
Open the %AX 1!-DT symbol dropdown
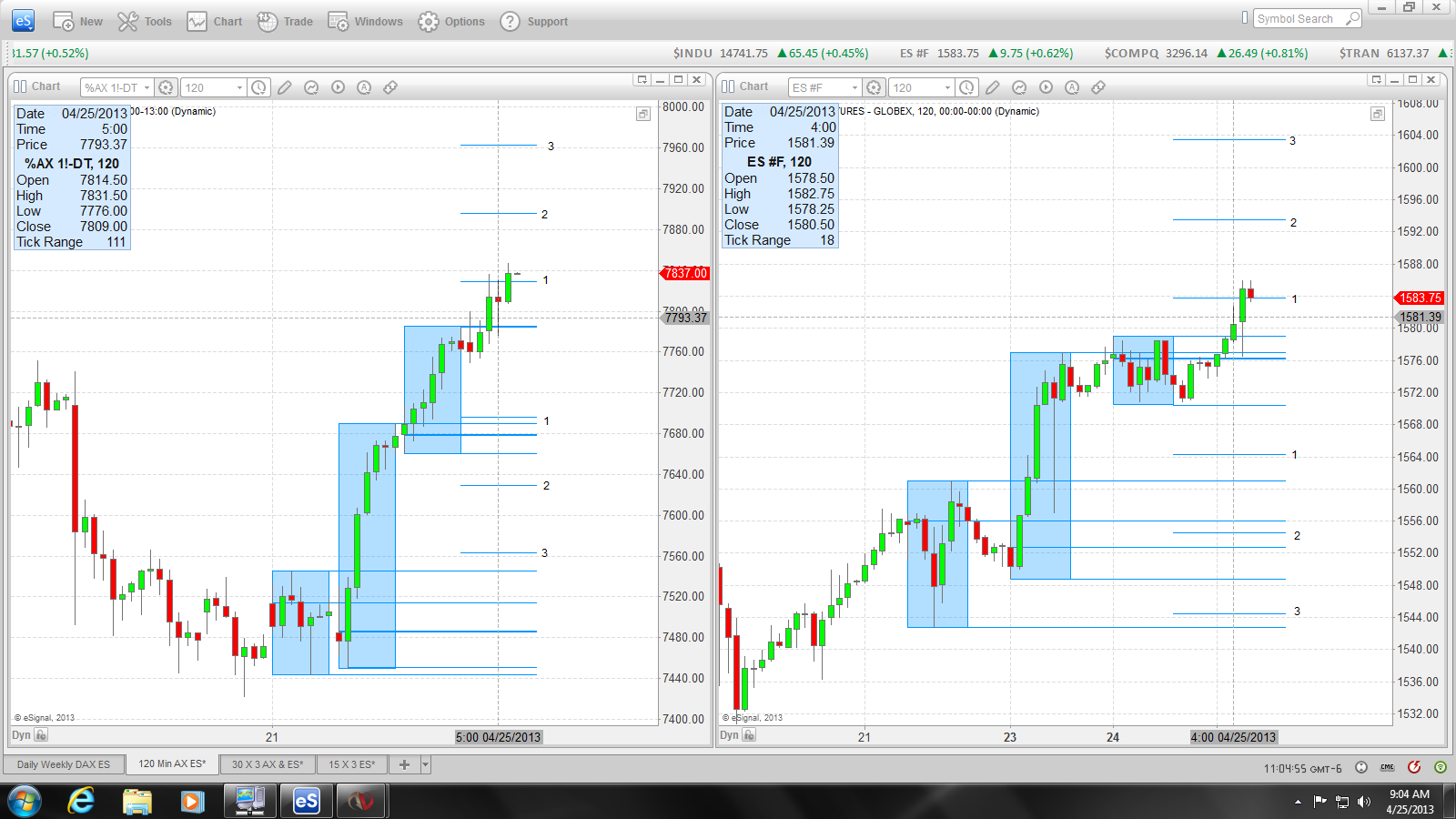coord(116,87)
